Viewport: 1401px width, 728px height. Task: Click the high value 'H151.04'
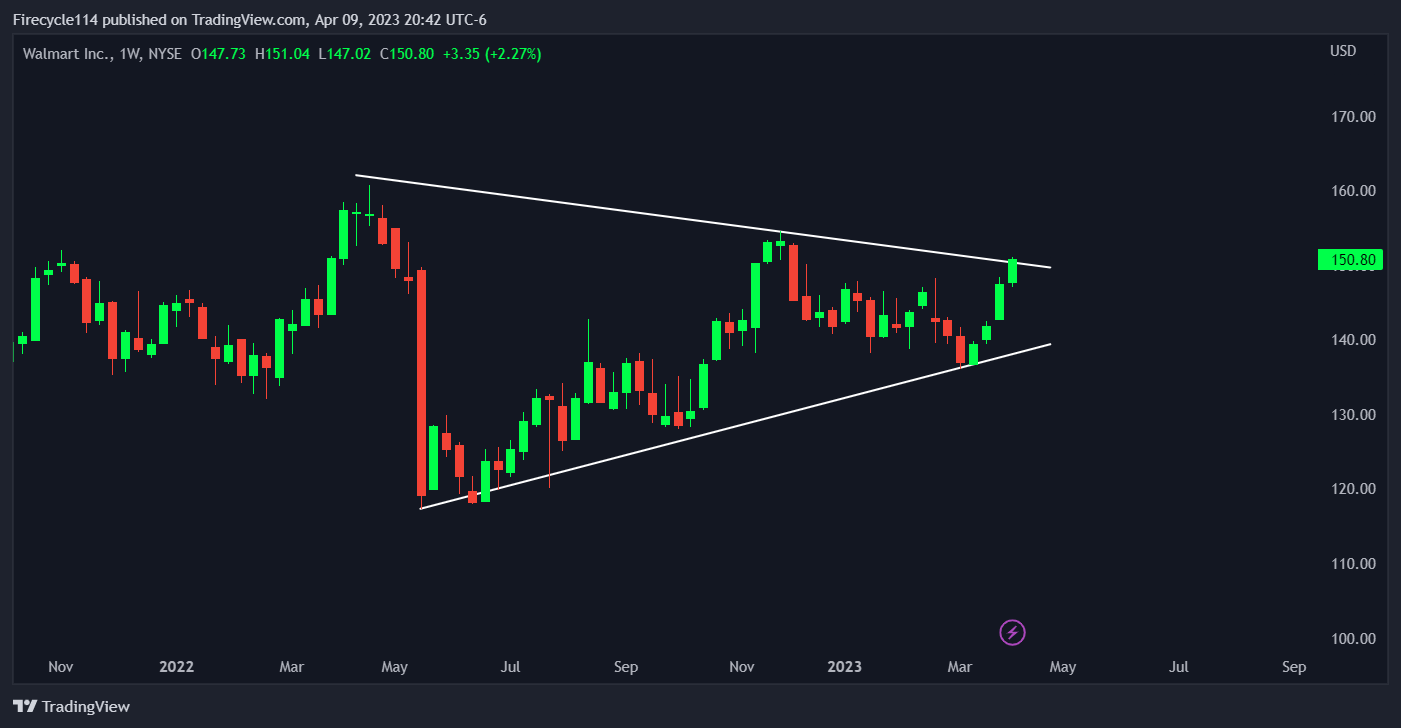point(282,54)
